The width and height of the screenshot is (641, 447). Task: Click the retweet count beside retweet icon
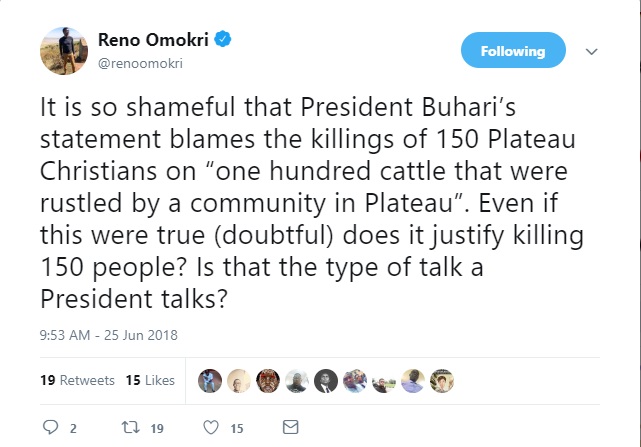pyautogui.click(x=155, y=428)
